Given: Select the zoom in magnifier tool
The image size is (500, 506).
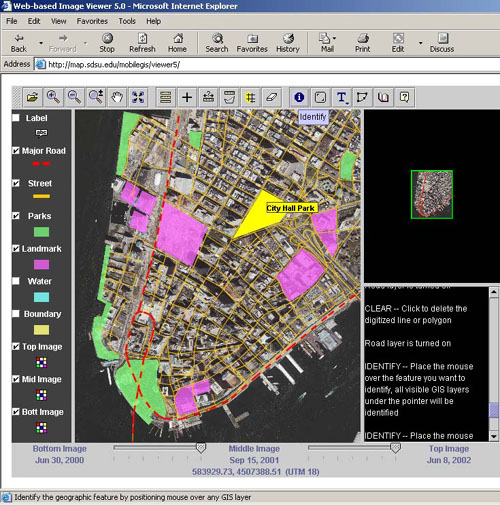Looking at the screenshot, I should click(53, 97).
